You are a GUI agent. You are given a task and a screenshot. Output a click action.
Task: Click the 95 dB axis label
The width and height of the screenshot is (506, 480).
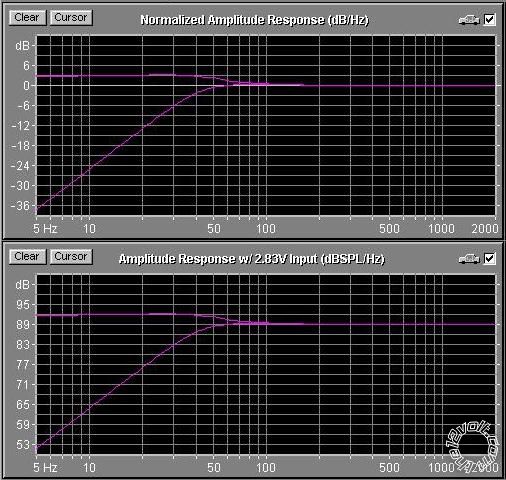[23, 305]
